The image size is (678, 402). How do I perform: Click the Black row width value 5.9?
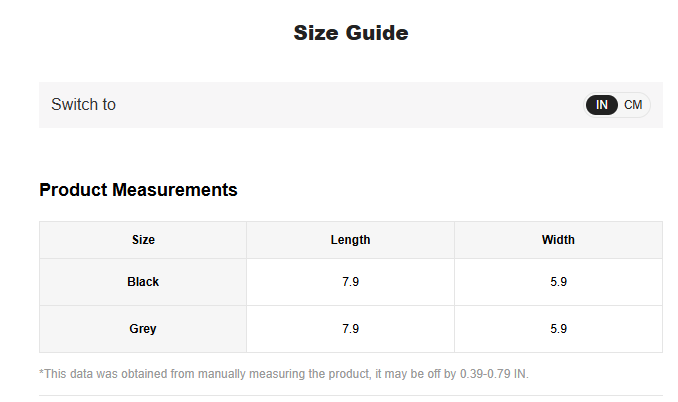(x=558, y=282)
